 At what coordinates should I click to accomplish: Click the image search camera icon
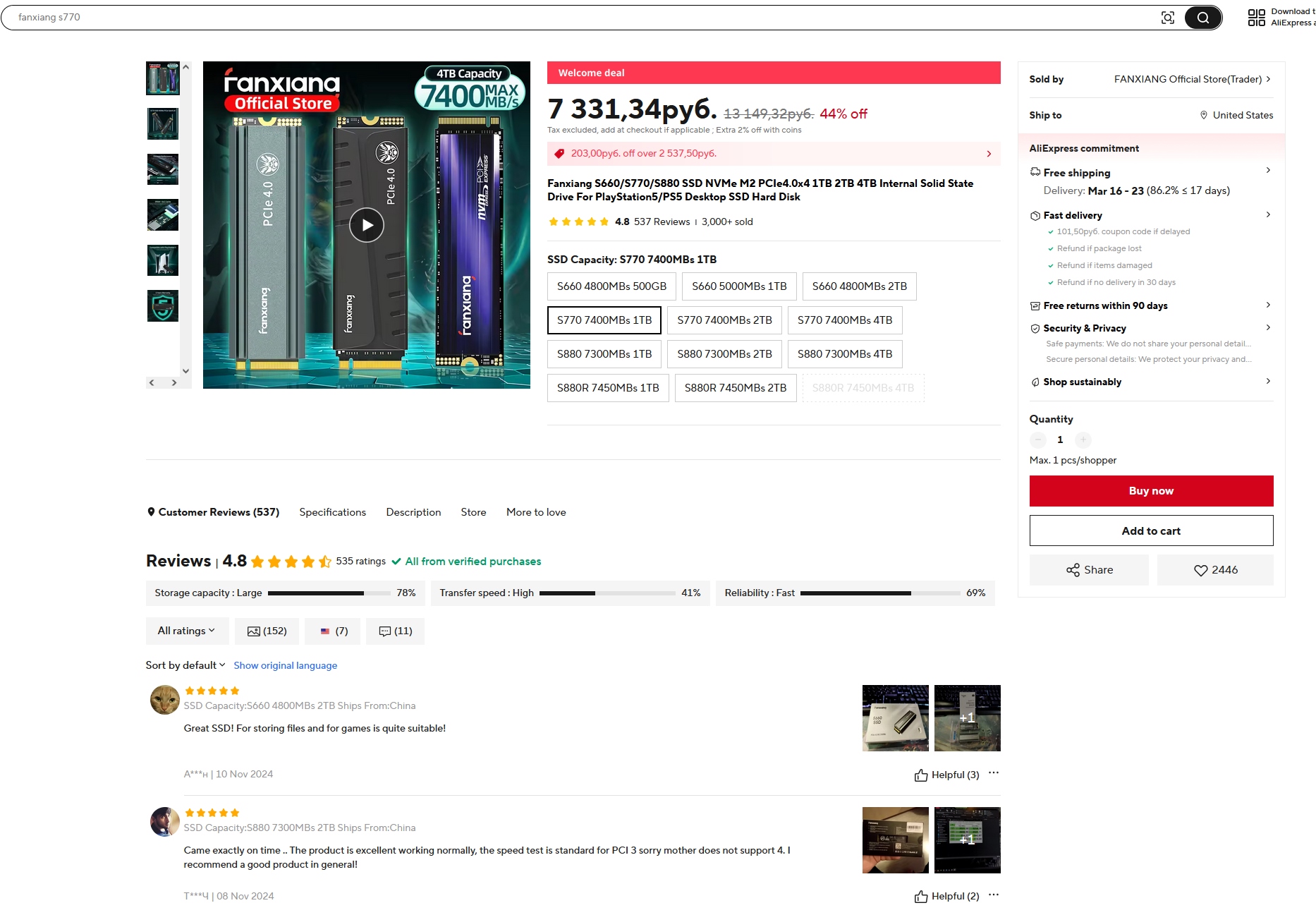pyautogui.click(x=1168, y=18)
